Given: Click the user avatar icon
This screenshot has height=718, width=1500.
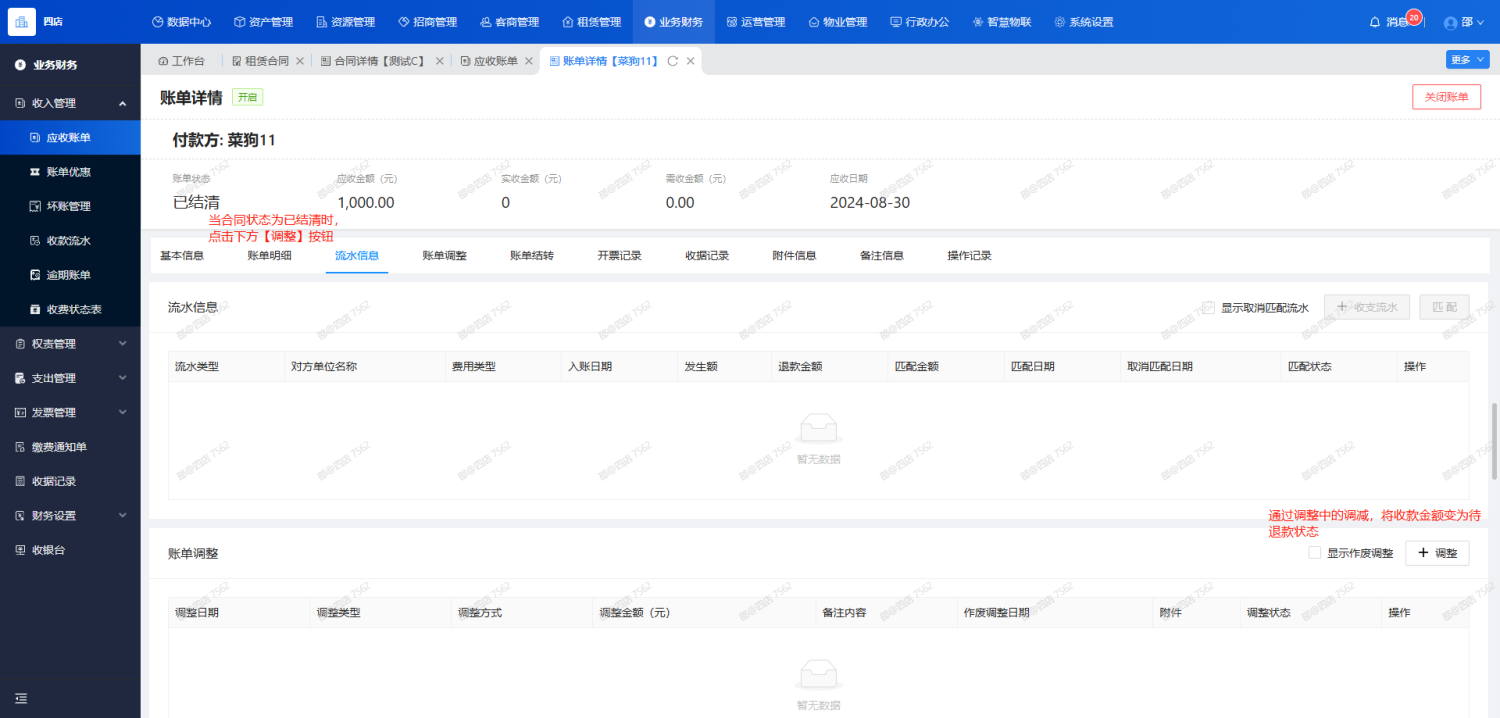Looking at the screenshot, I should pos(1451,22).
